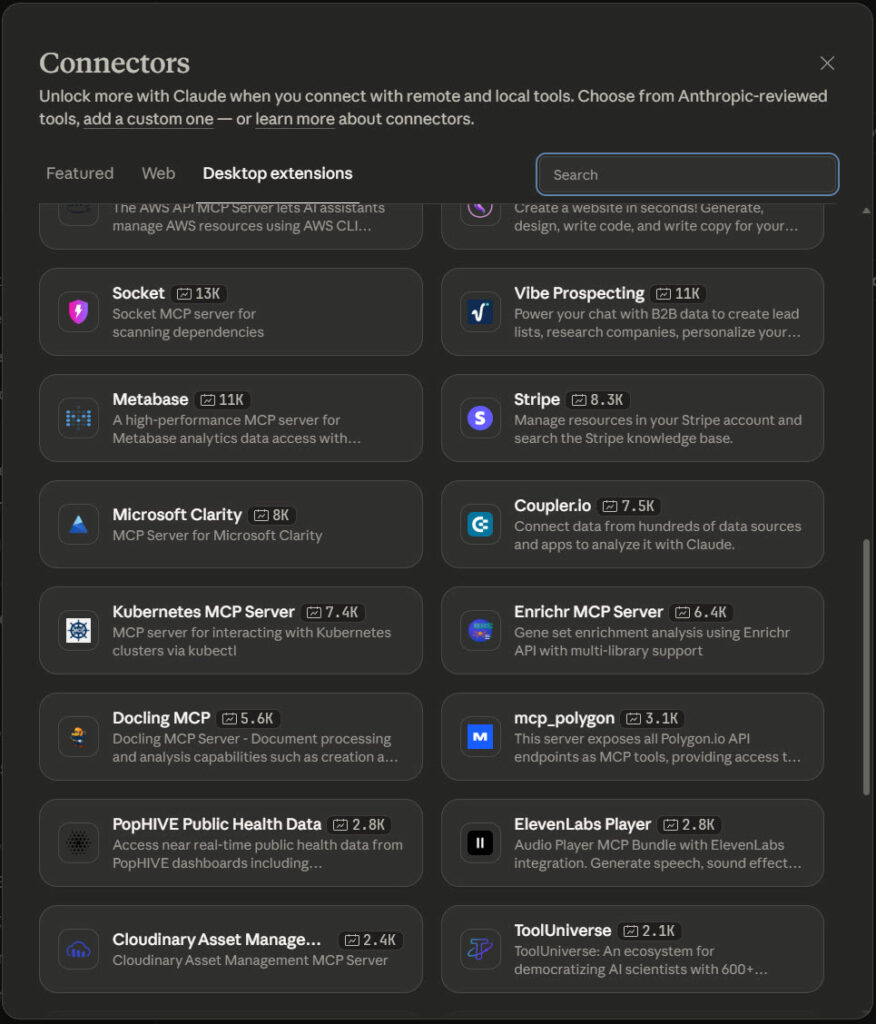
Task: Select the Kubernetes helm wheel icon
Action: 78,630
